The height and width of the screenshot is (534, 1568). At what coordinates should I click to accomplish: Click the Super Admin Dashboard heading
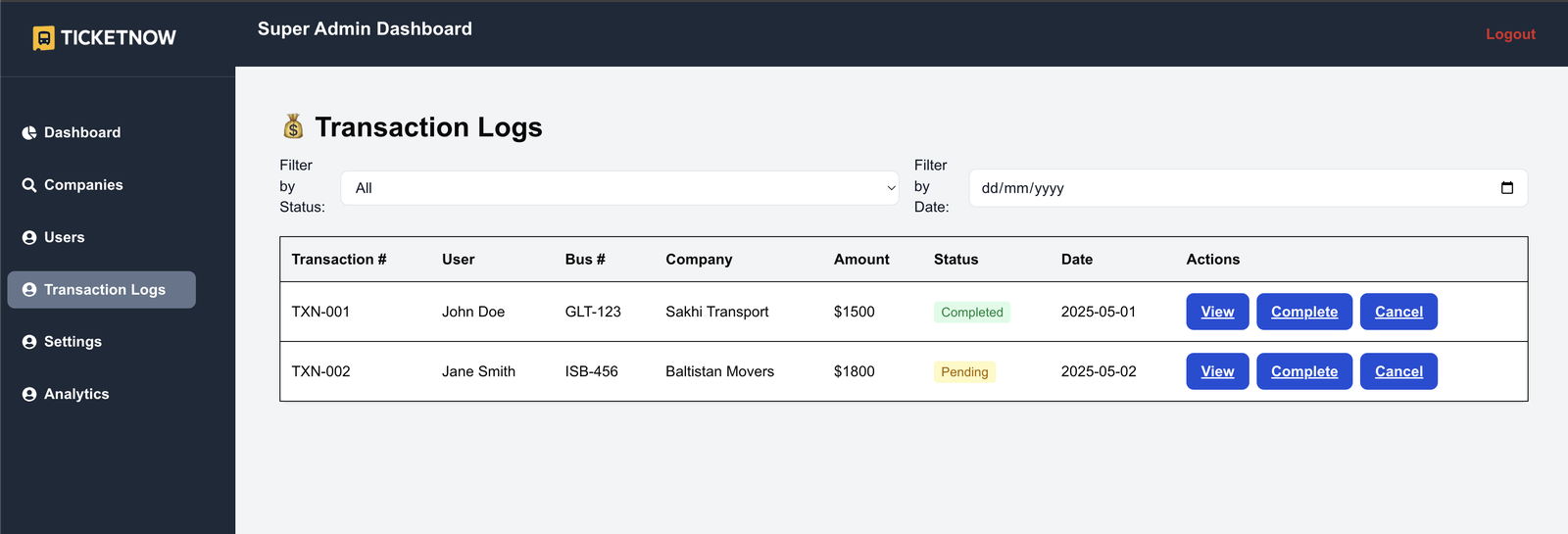click(365, 29)
